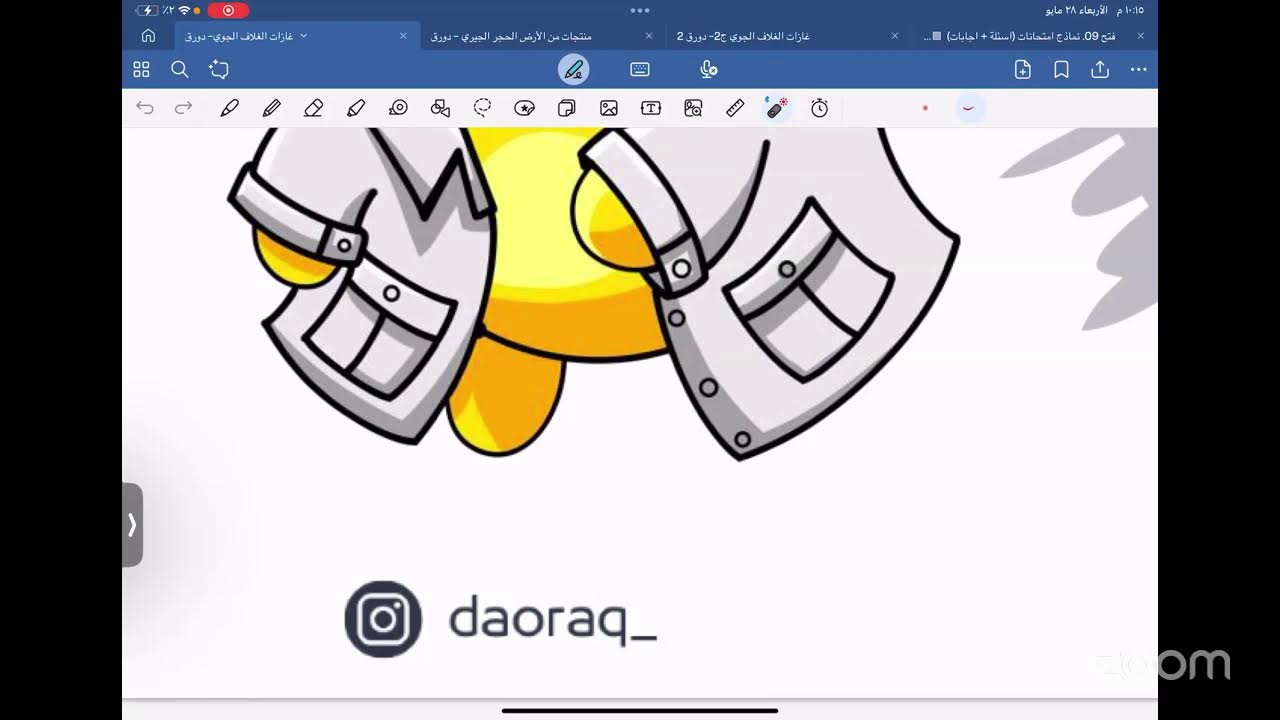This screenshot has width=1280, height=720.
Task: Select the Pen tool
Action: (x=229, y=108)
